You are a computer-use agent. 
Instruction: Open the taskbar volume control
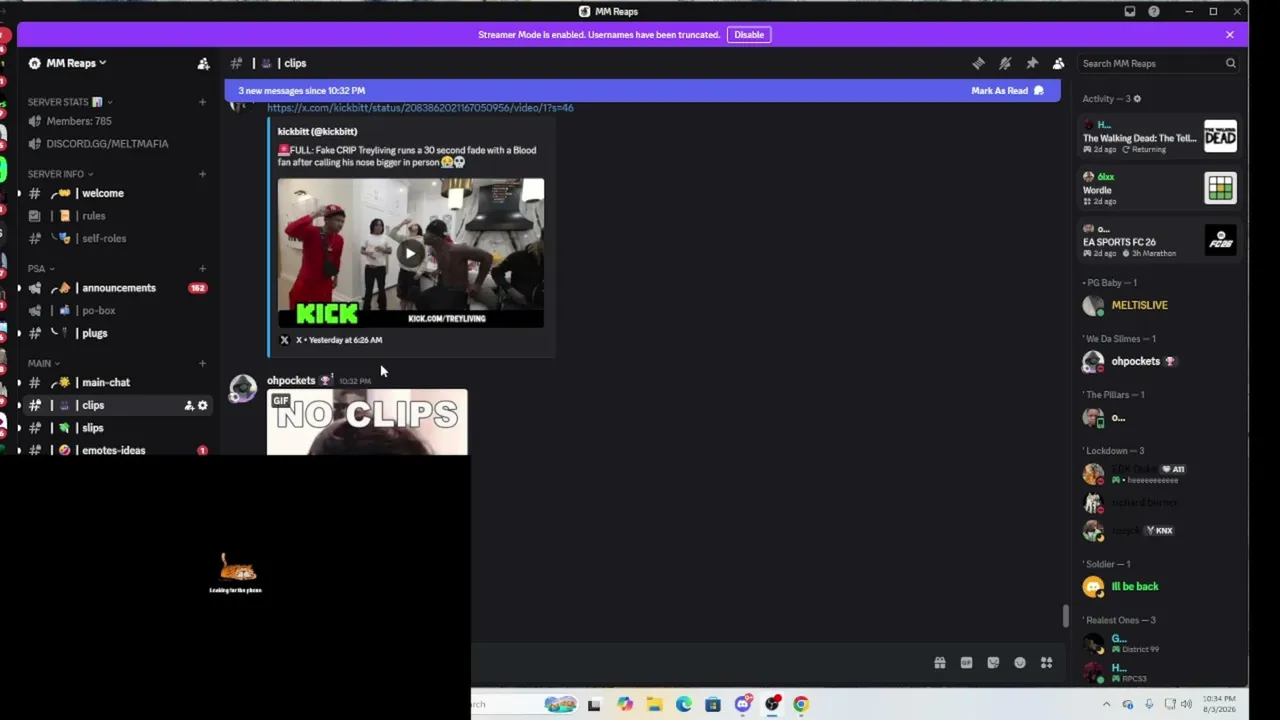pos(1186,705)
